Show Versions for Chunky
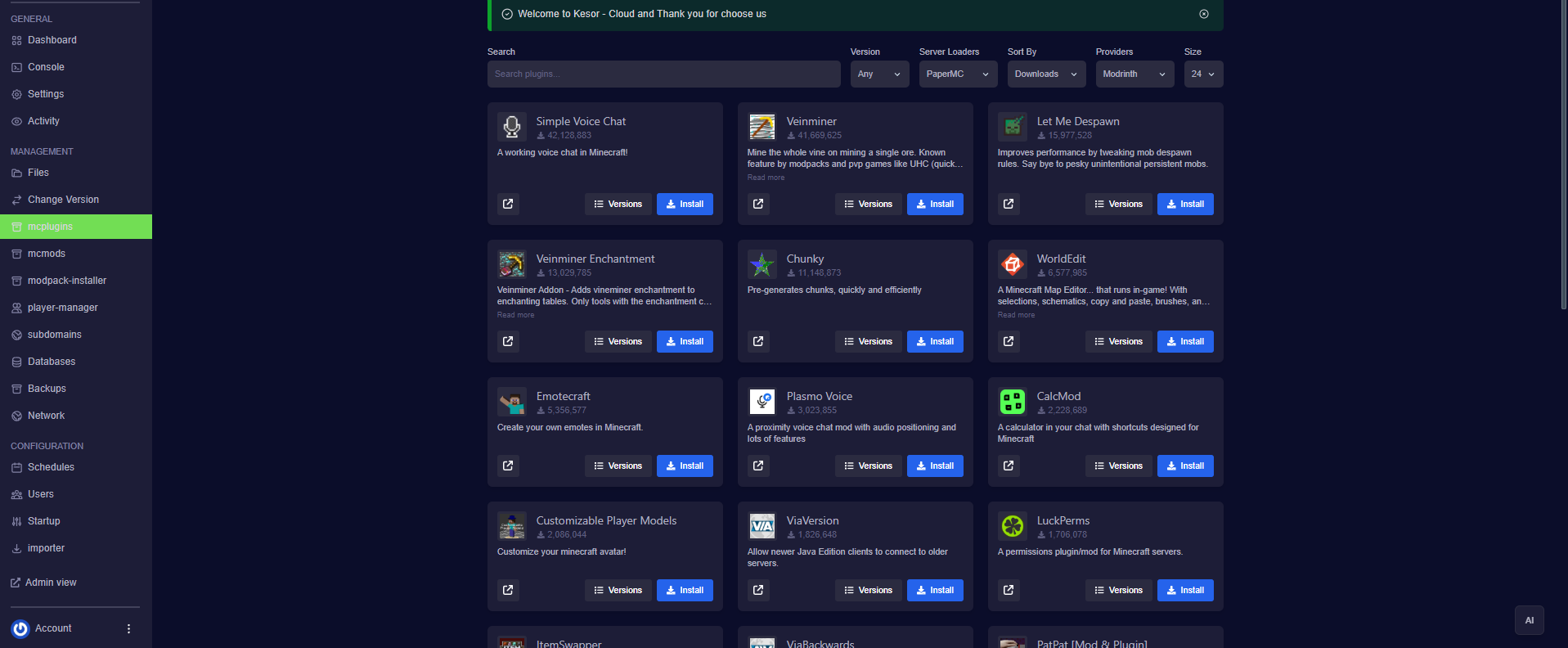 869,341
